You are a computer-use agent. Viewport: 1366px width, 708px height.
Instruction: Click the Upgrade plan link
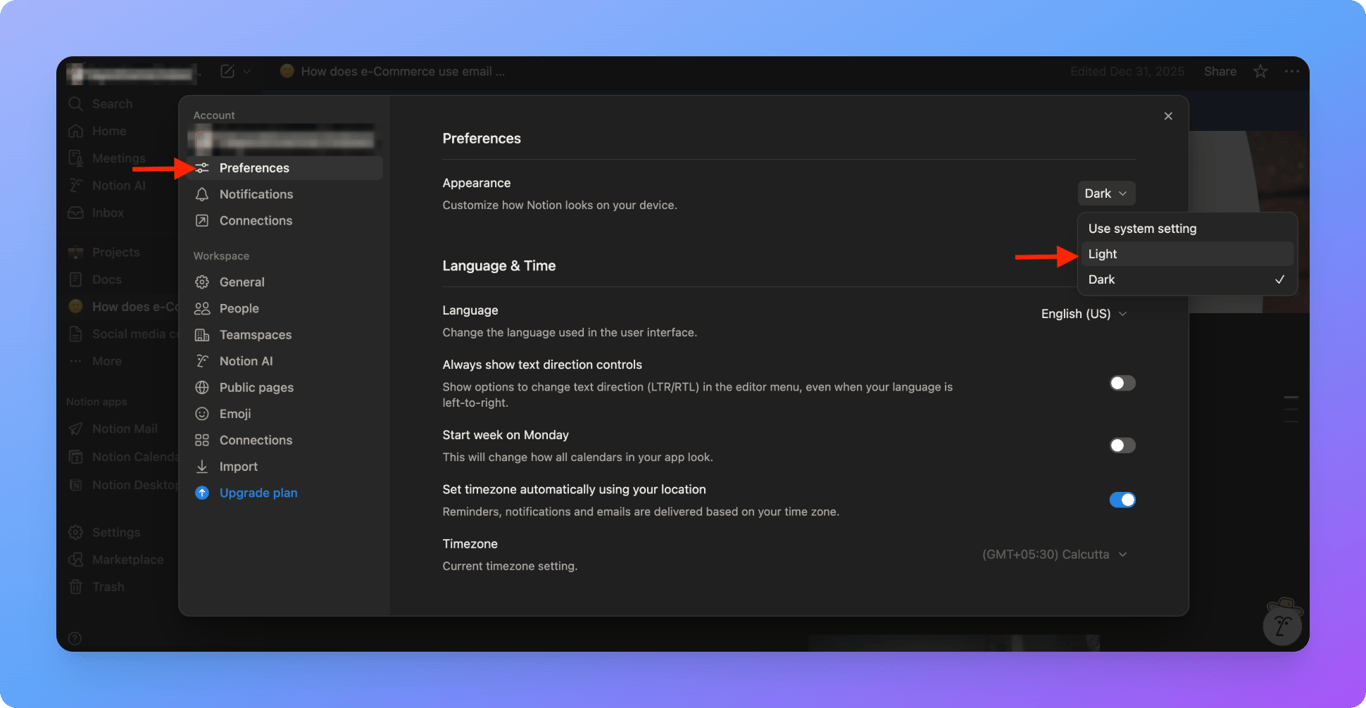click(x=258, y=492)
